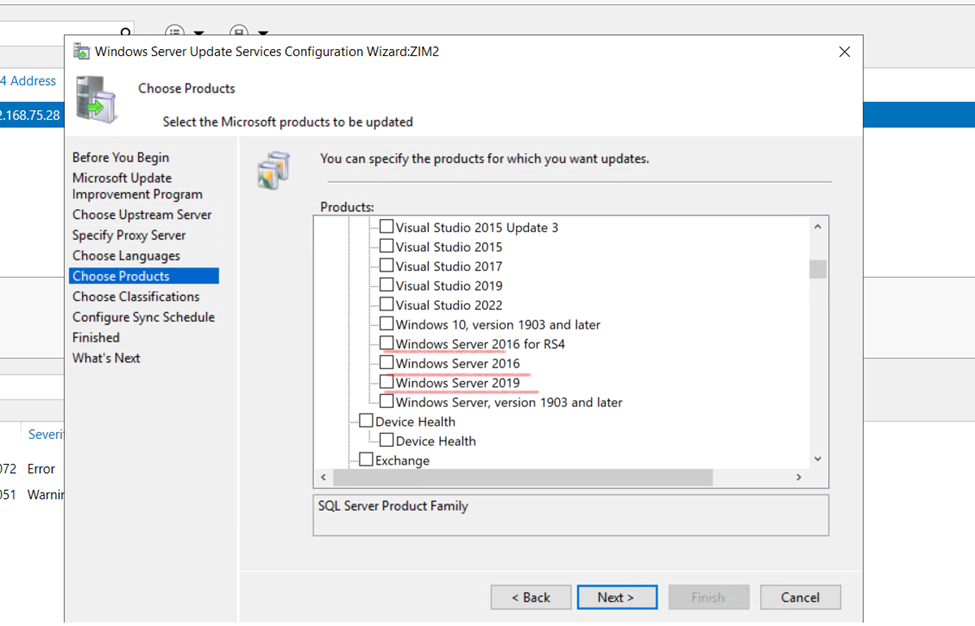Go to the Choose Classifications step
975x626 pixels.
(136, 297)
